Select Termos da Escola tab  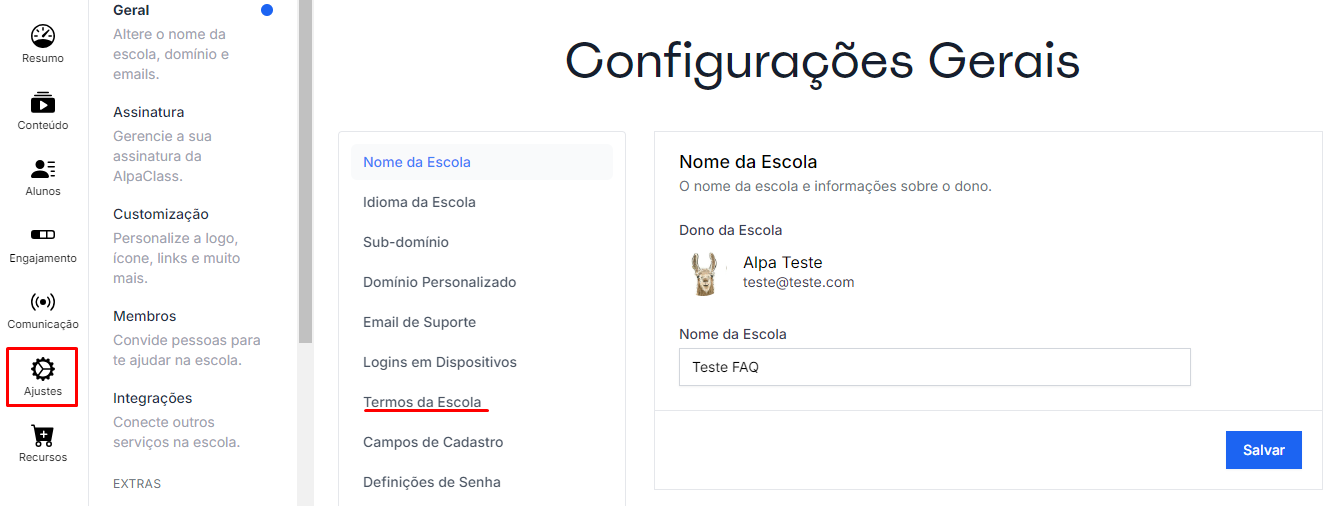tap(422, 402)
